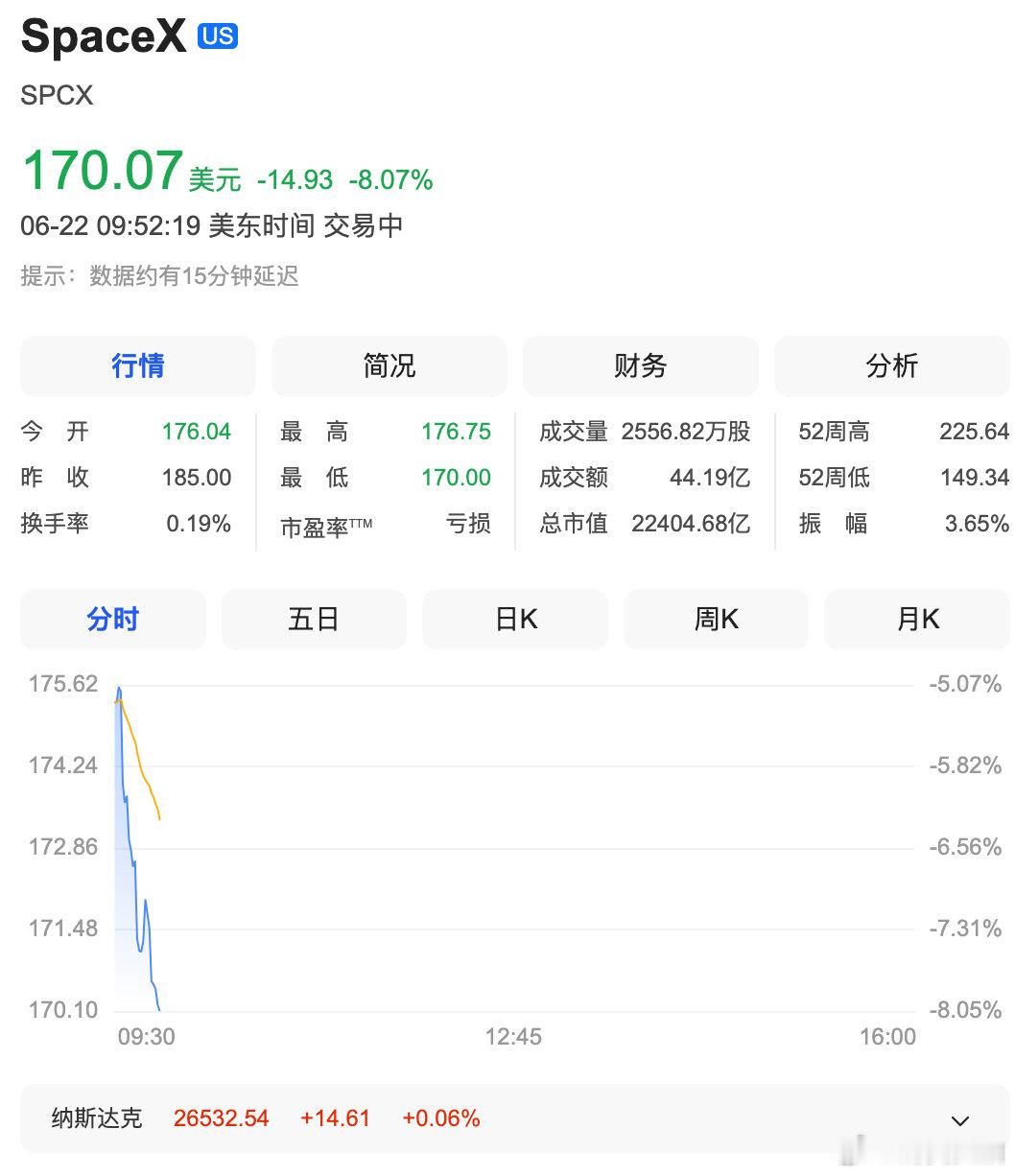1015x1176 pixels.
Task: Click the chart percent label -8.05%
Action: pos(965,1010)
